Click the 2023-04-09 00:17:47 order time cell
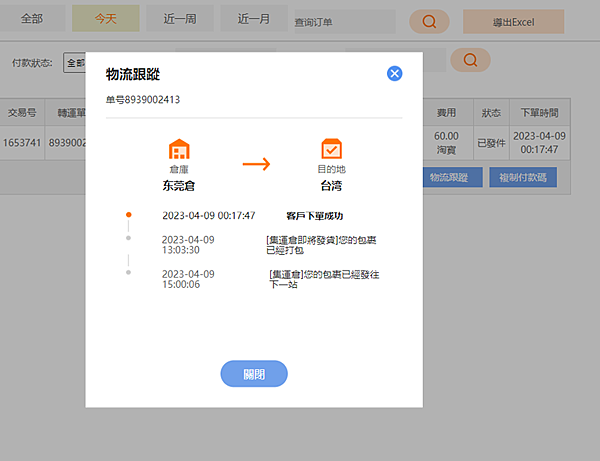The image size is (600, 461). point(540,143)
